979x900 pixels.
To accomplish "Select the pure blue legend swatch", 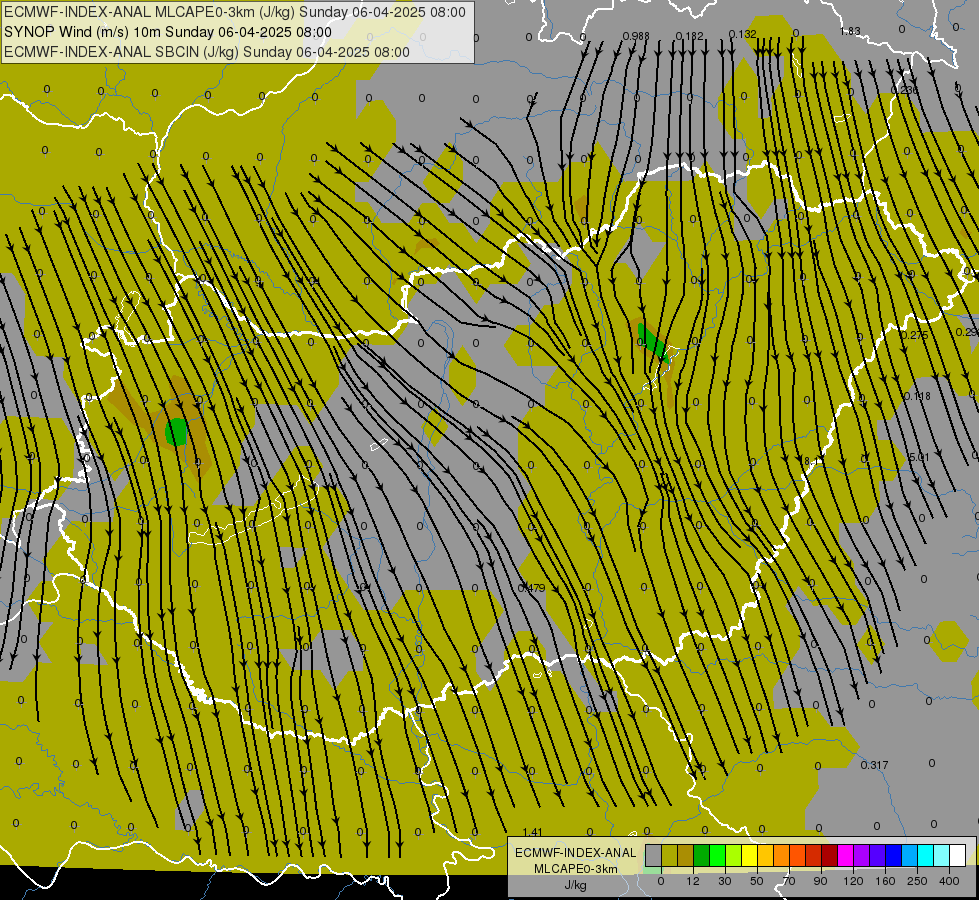I will point(894,855).
